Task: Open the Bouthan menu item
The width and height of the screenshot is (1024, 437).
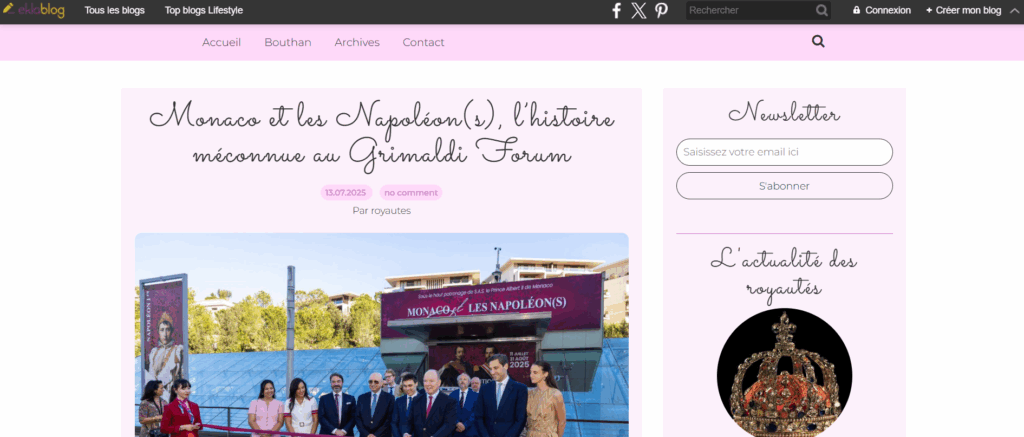Action: tap(287, 42)
